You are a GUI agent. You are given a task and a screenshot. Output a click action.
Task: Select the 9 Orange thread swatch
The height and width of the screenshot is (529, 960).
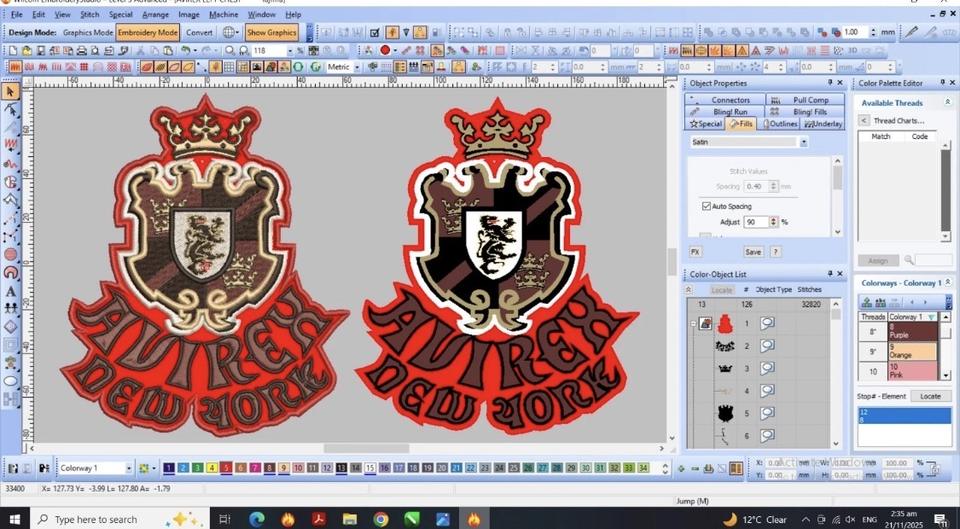[x=913, y=351]
